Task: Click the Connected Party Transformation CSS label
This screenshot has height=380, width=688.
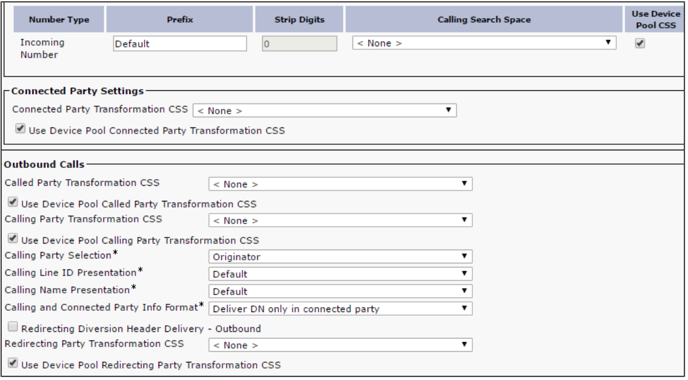Action: click(x=100, y=109)
